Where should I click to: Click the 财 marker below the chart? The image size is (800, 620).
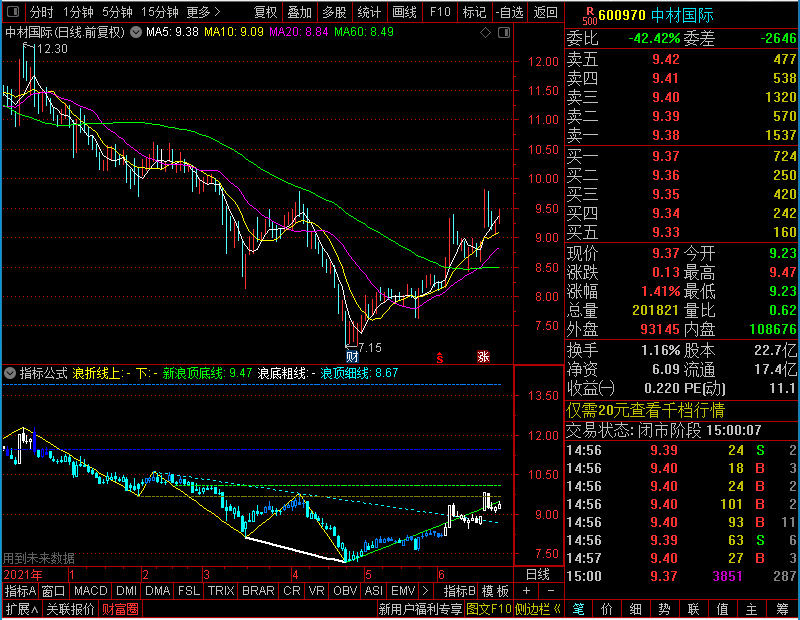point(352,356)
